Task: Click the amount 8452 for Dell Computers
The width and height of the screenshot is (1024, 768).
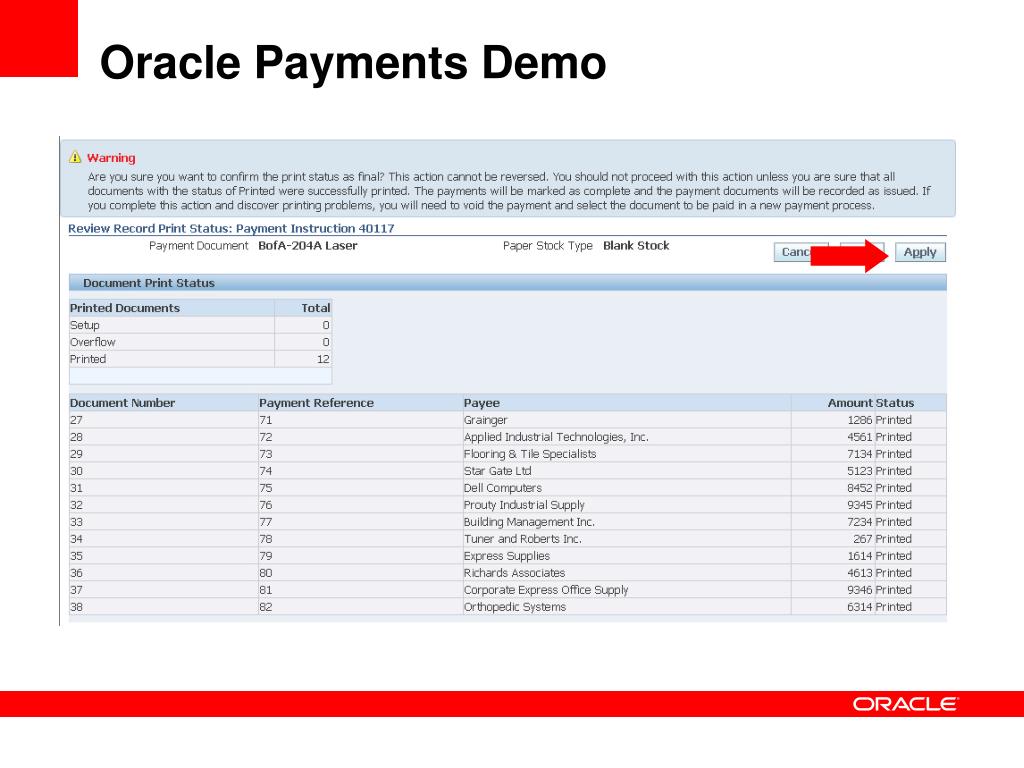Action: coord(859,488)
